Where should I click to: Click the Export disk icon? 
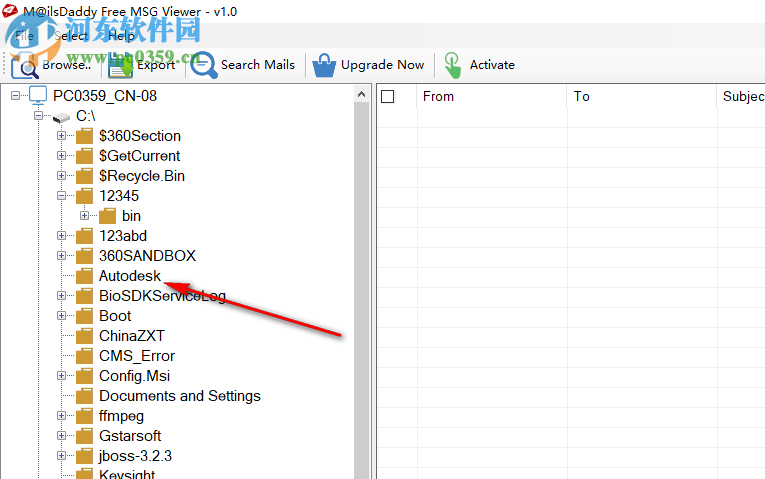[x=121, y=65]
